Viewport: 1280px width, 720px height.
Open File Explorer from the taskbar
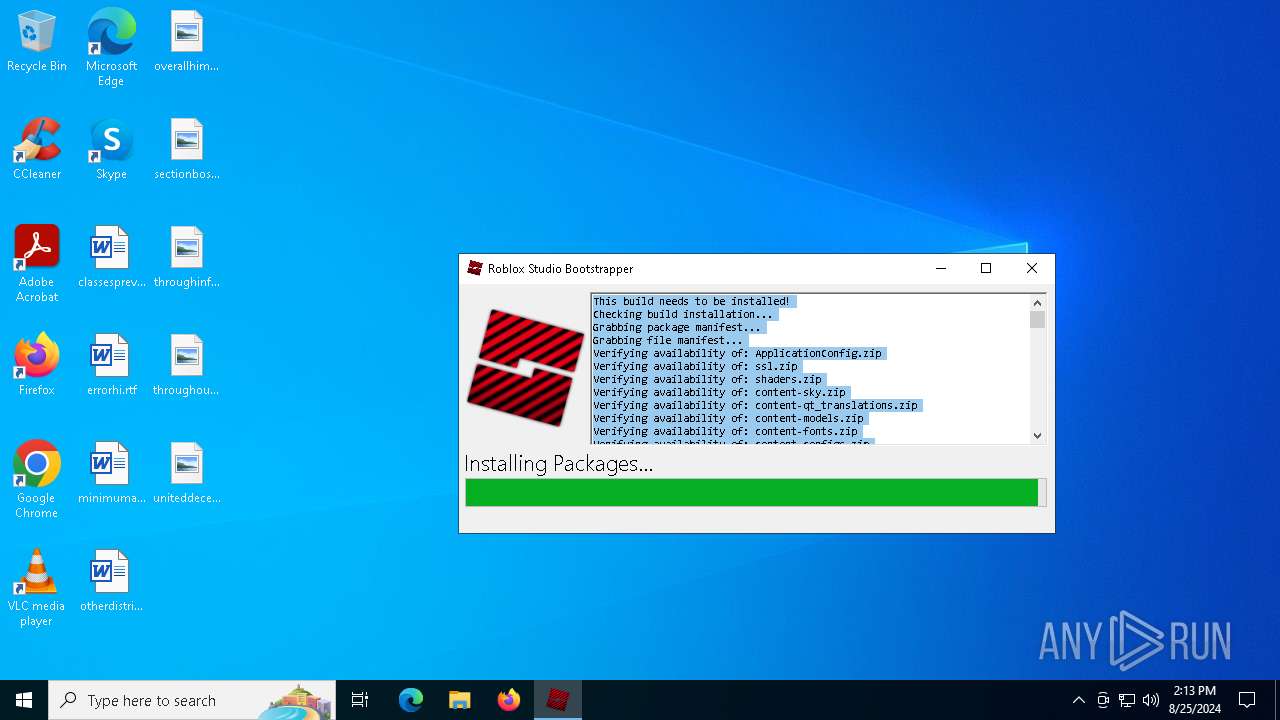click(459, 700)
